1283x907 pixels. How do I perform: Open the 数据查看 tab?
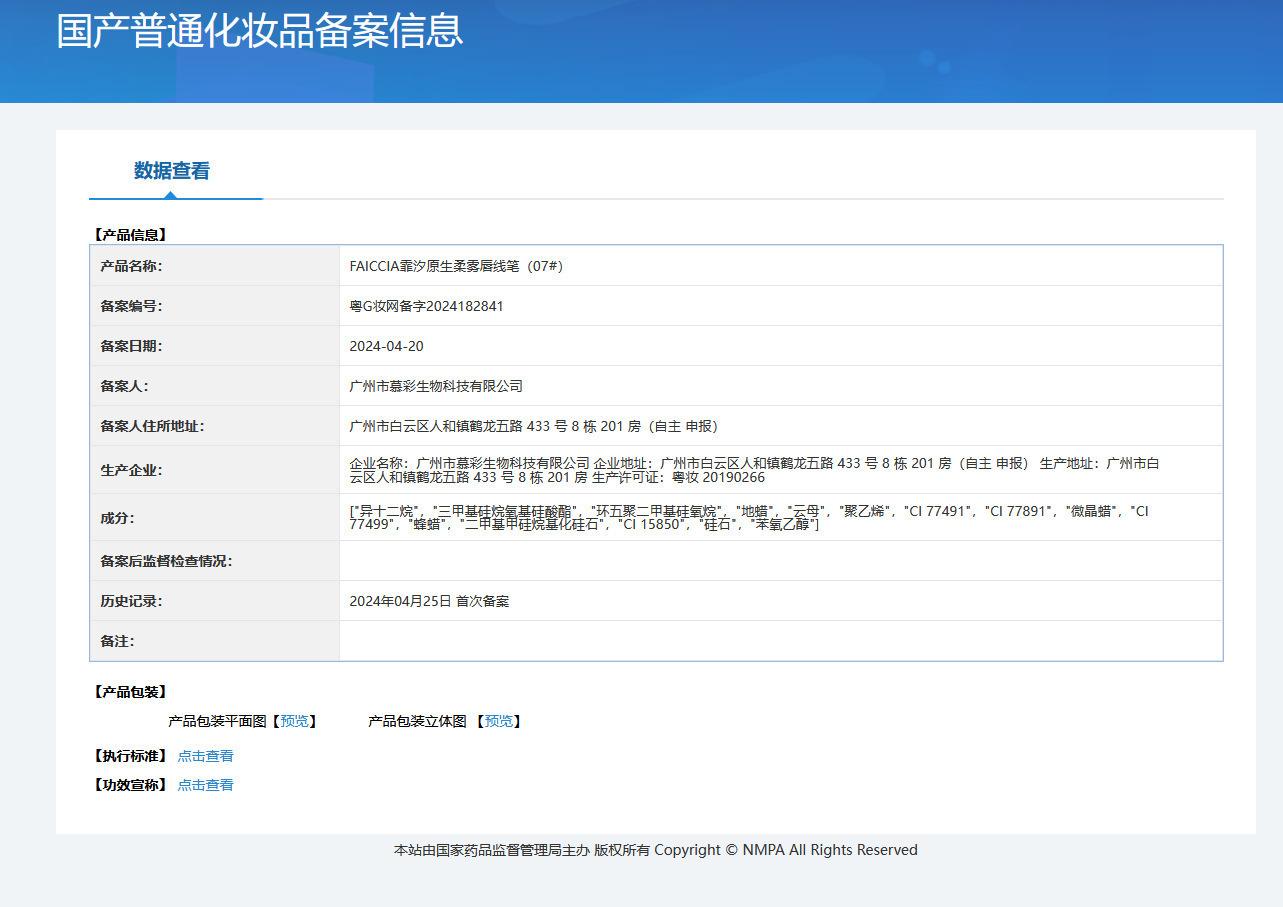tap(172, 171)
